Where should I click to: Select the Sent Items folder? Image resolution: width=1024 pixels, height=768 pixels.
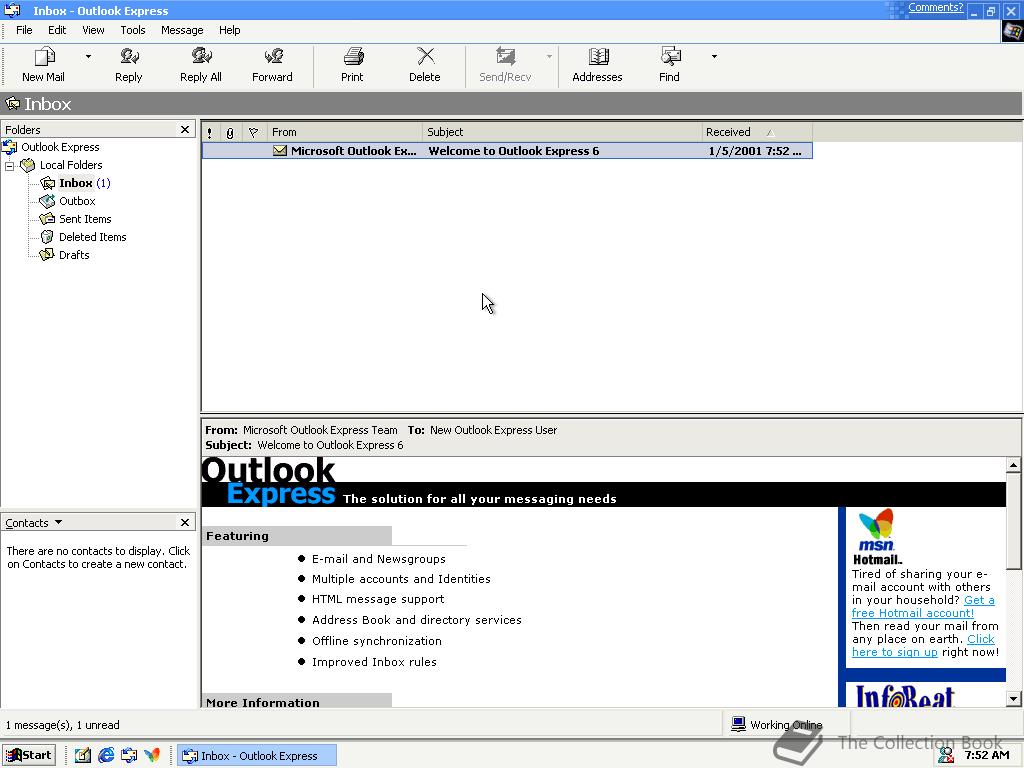tap(85, 219)
